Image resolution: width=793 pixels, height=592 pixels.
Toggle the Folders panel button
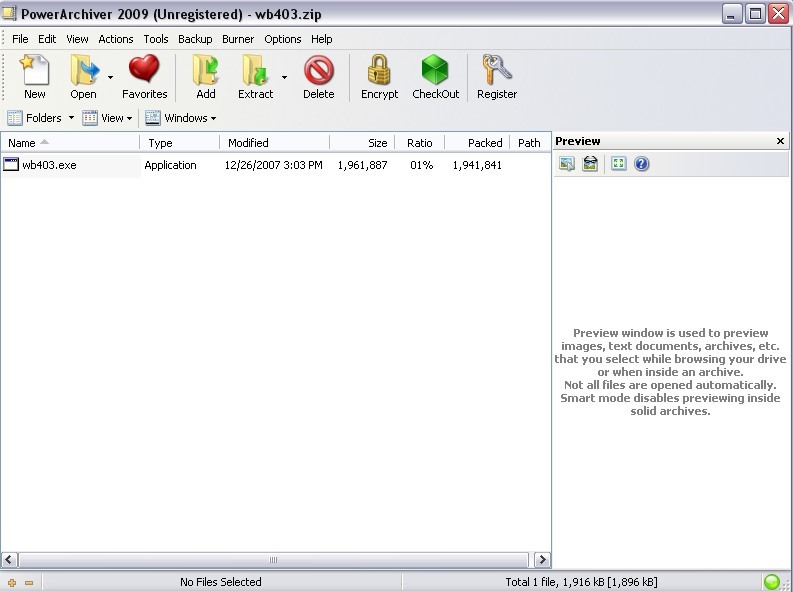tap(34, 118)
